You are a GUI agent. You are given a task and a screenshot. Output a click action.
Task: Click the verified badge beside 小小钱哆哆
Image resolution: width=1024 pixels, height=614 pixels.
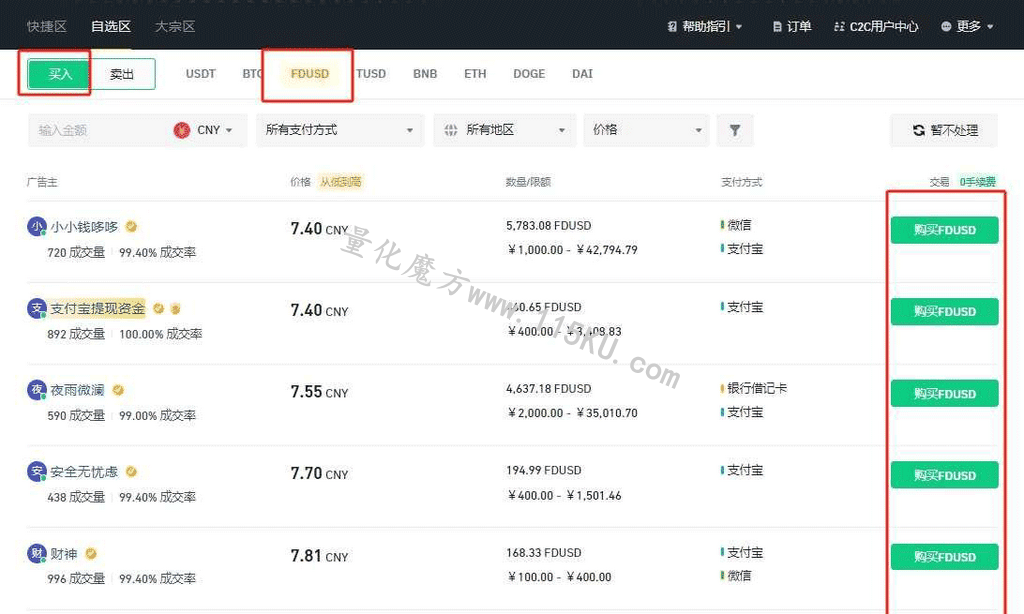tap(131, 227)
